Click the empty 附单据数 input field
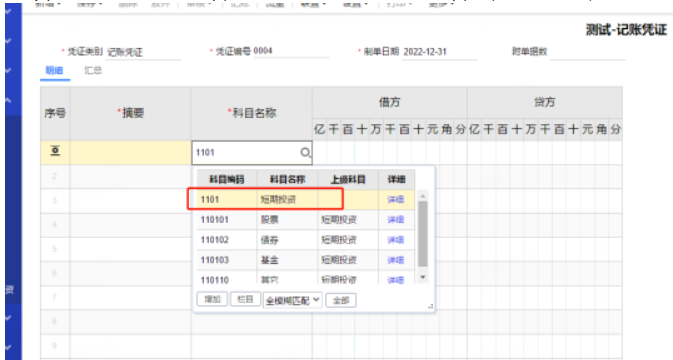Screen dimensions: 673x360 [x=587, y=52]
